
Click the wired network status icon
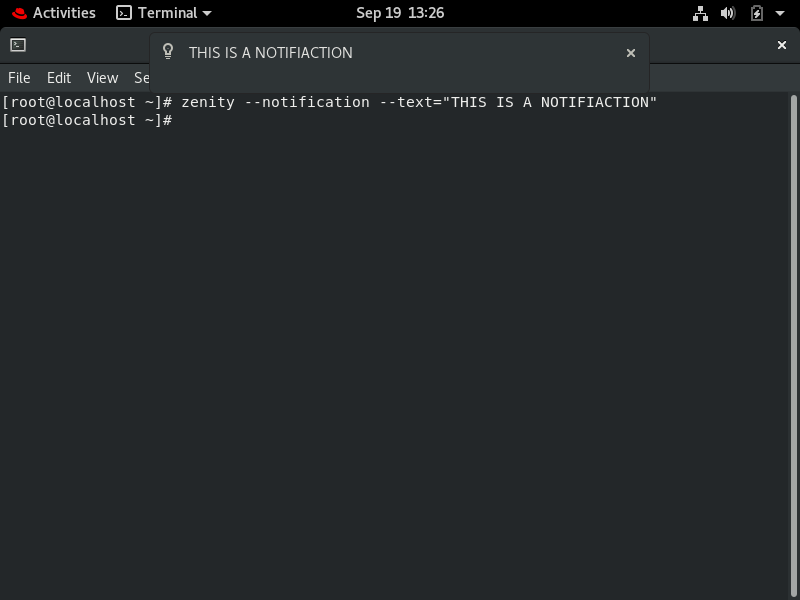[700, 13]
